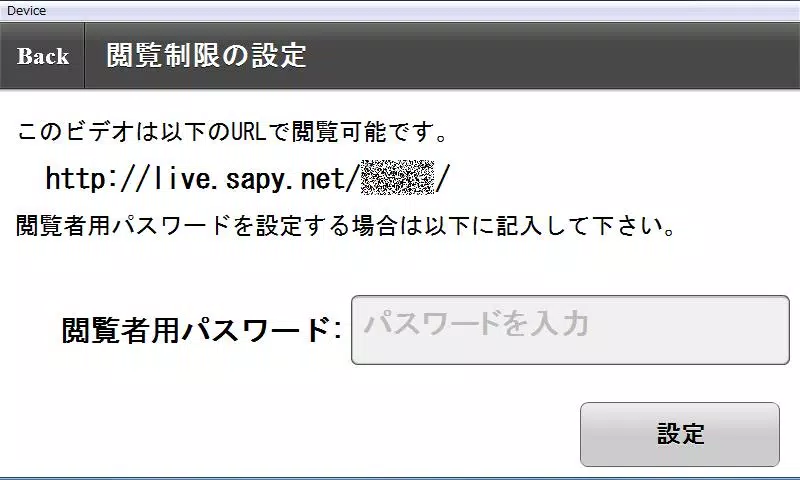This screenshot has width=800, height=480.
Task: Click the pixelated hidden part of the URL
Action: [x=397, y=178]
